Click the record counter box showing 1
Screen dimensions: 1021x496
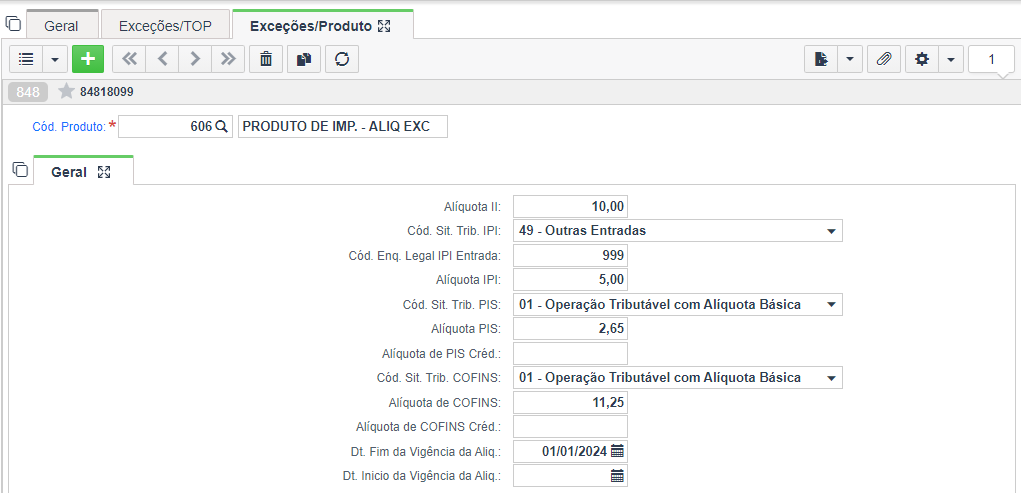tap(992, 60)
